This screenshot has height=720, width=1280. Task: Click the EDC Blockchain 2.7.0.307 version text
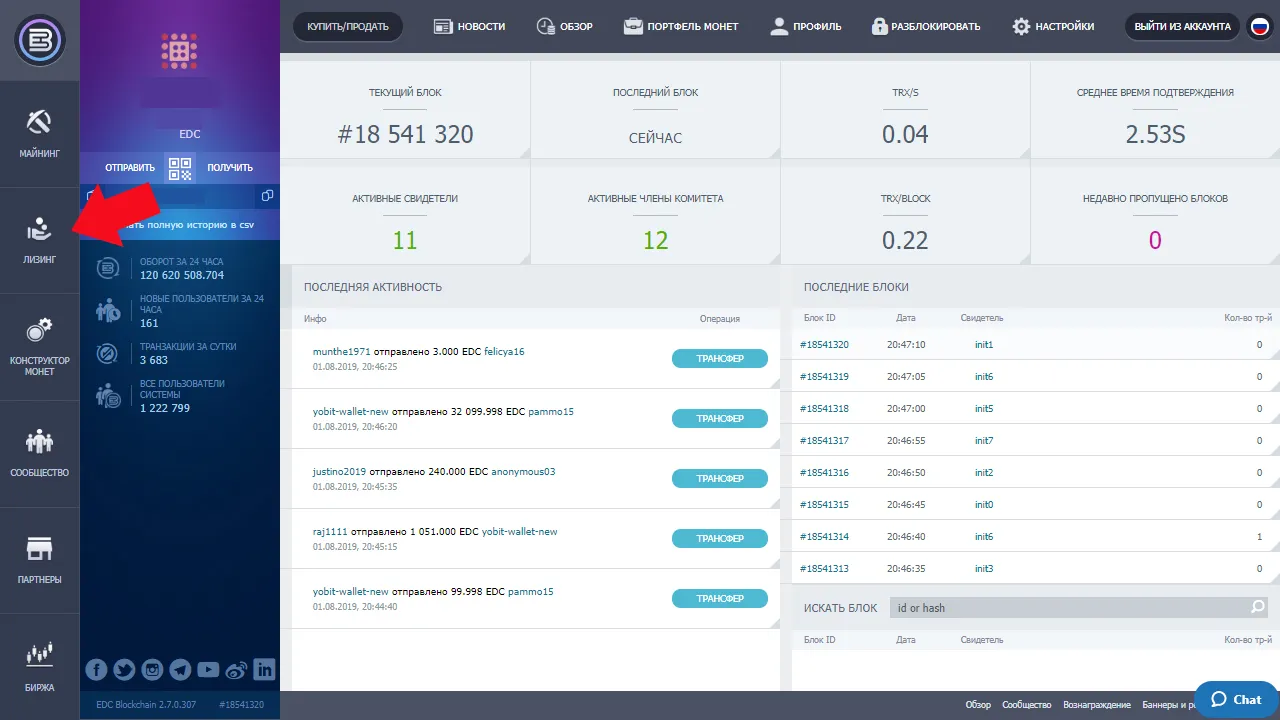(x=146, y=705)
